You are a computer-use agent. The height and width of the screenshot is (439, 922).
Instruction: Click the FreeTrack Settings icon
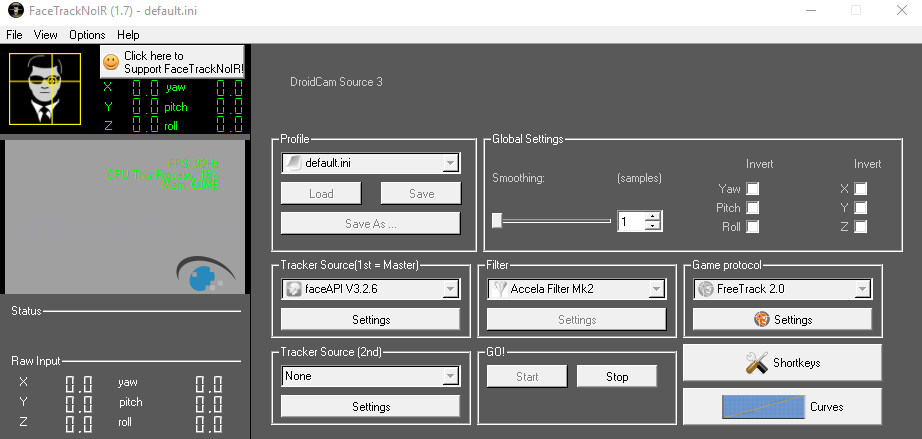click(x=761, y=319)
